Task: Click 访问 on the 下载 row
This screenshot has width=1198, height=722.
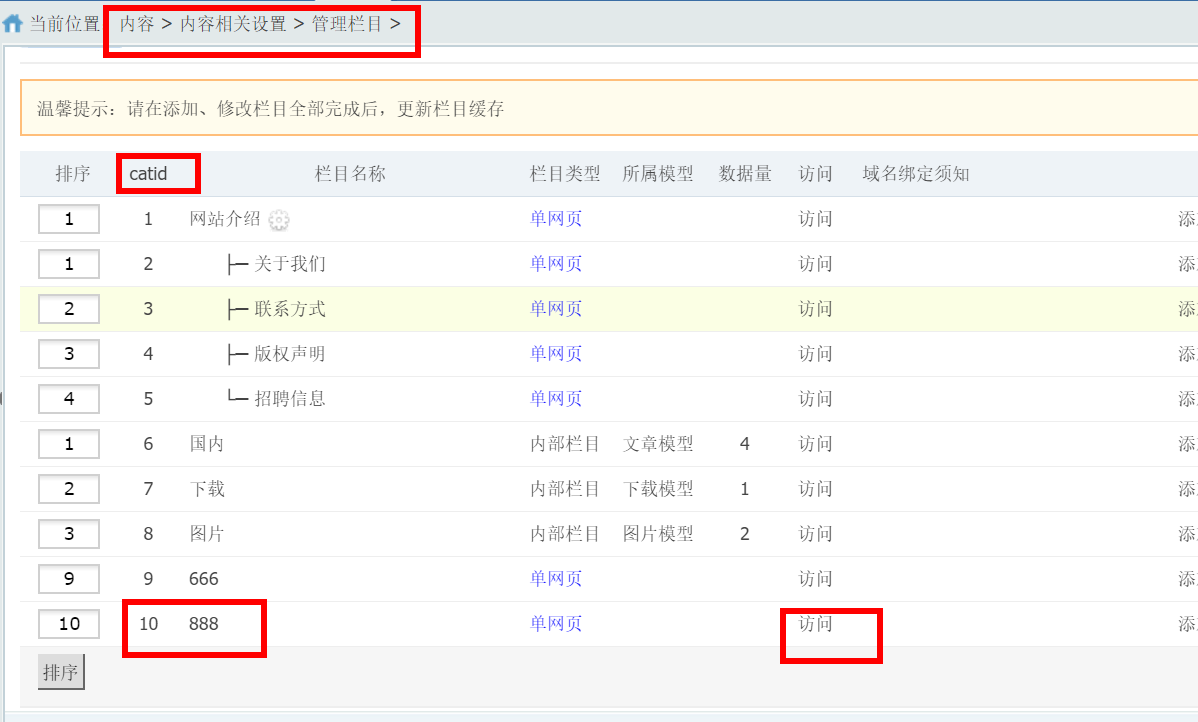Action: pos(814,488)
